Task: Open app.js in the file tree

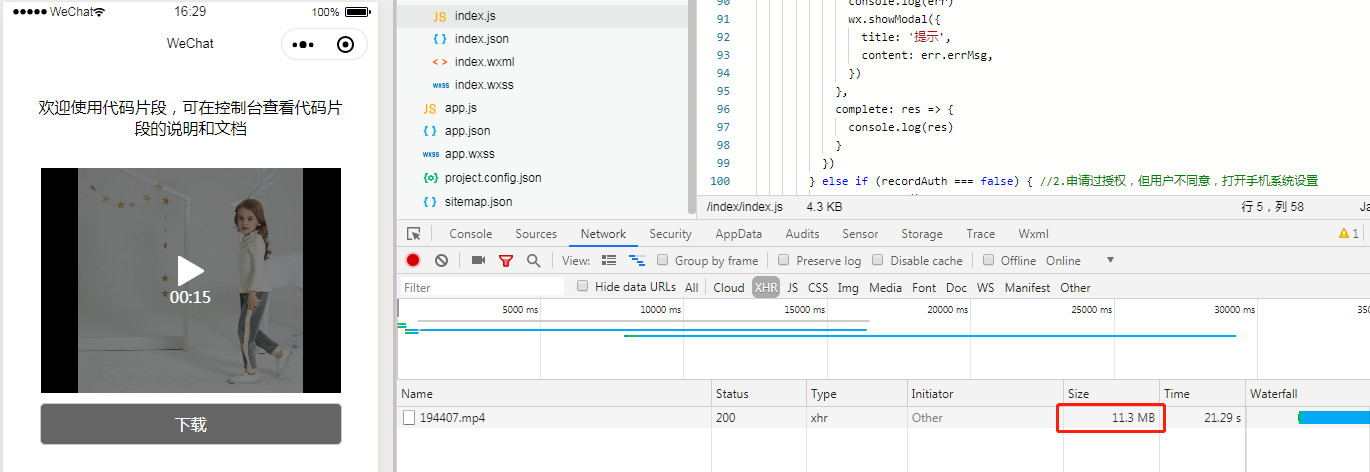Action: point(460,108)
